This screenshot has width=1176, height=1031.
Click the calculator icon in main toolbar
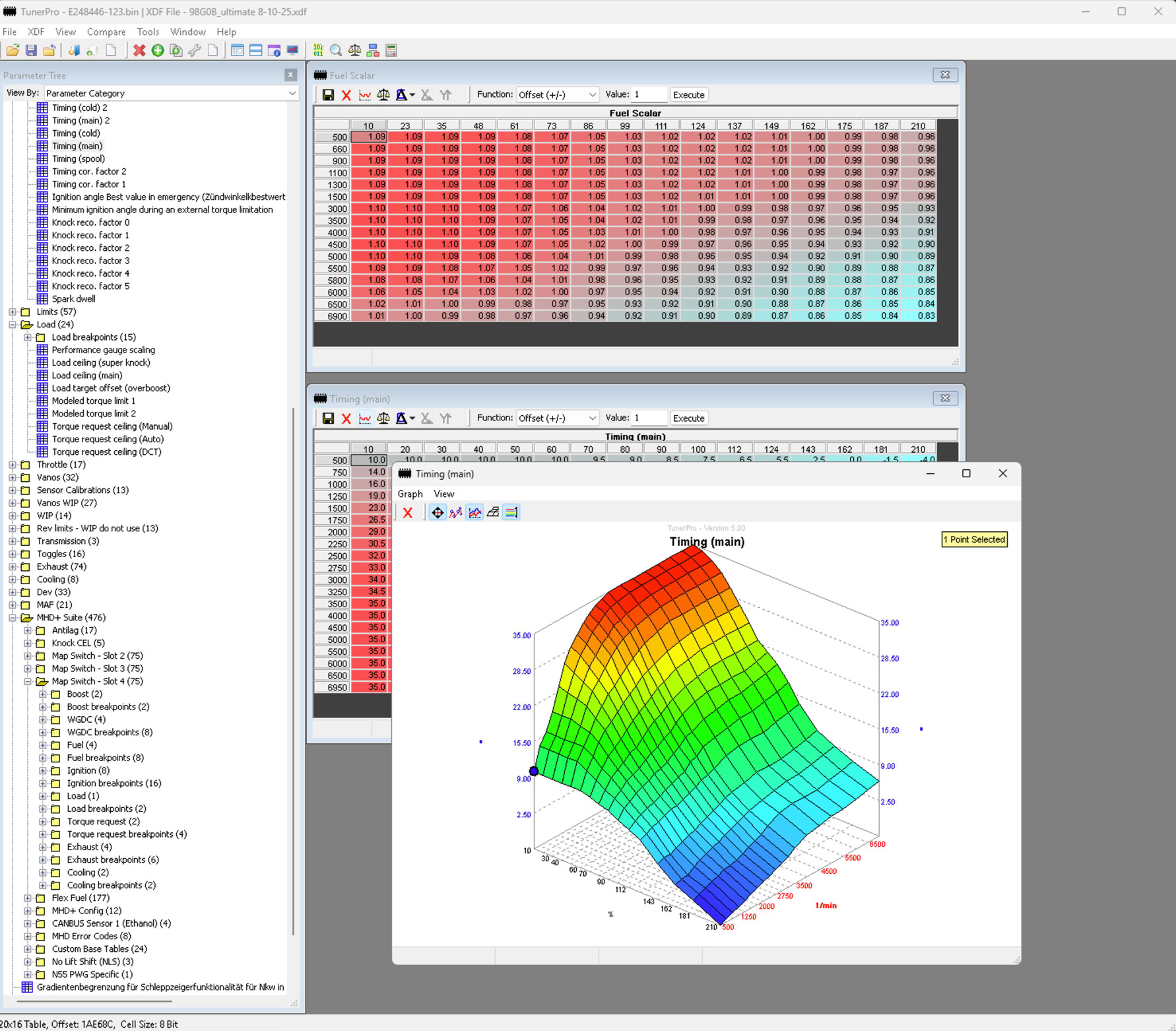[391, 51]
